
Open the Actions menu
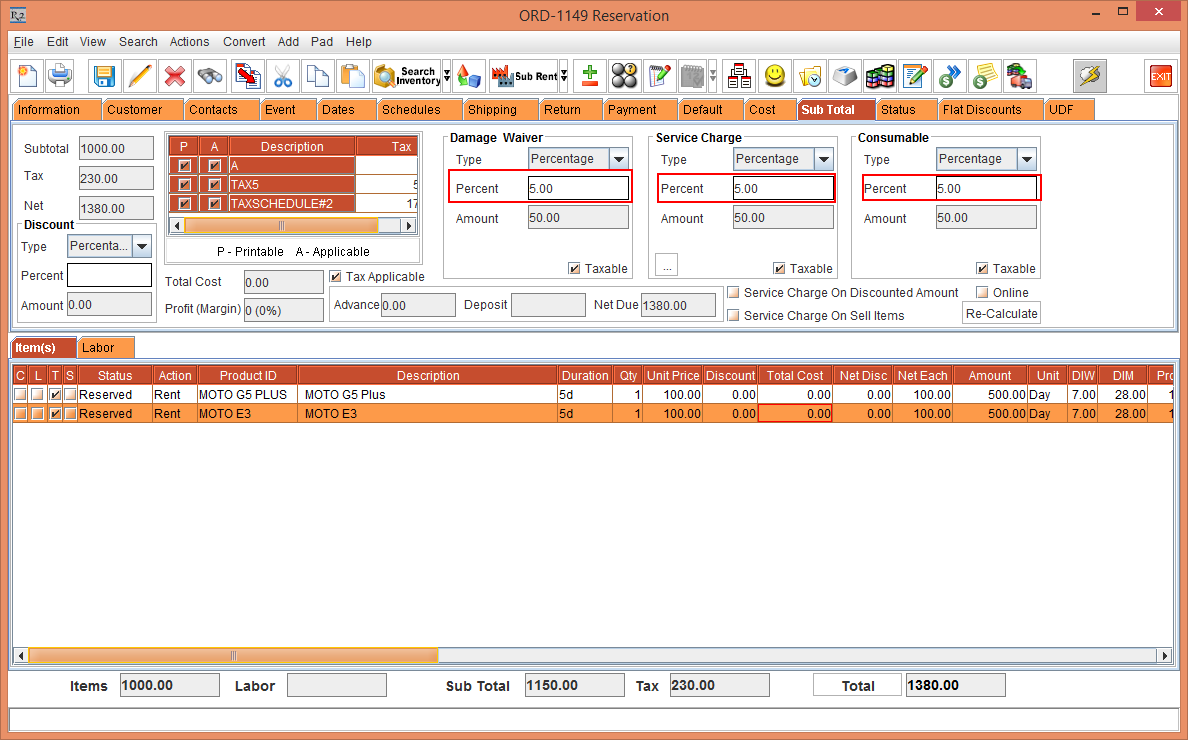189,42
